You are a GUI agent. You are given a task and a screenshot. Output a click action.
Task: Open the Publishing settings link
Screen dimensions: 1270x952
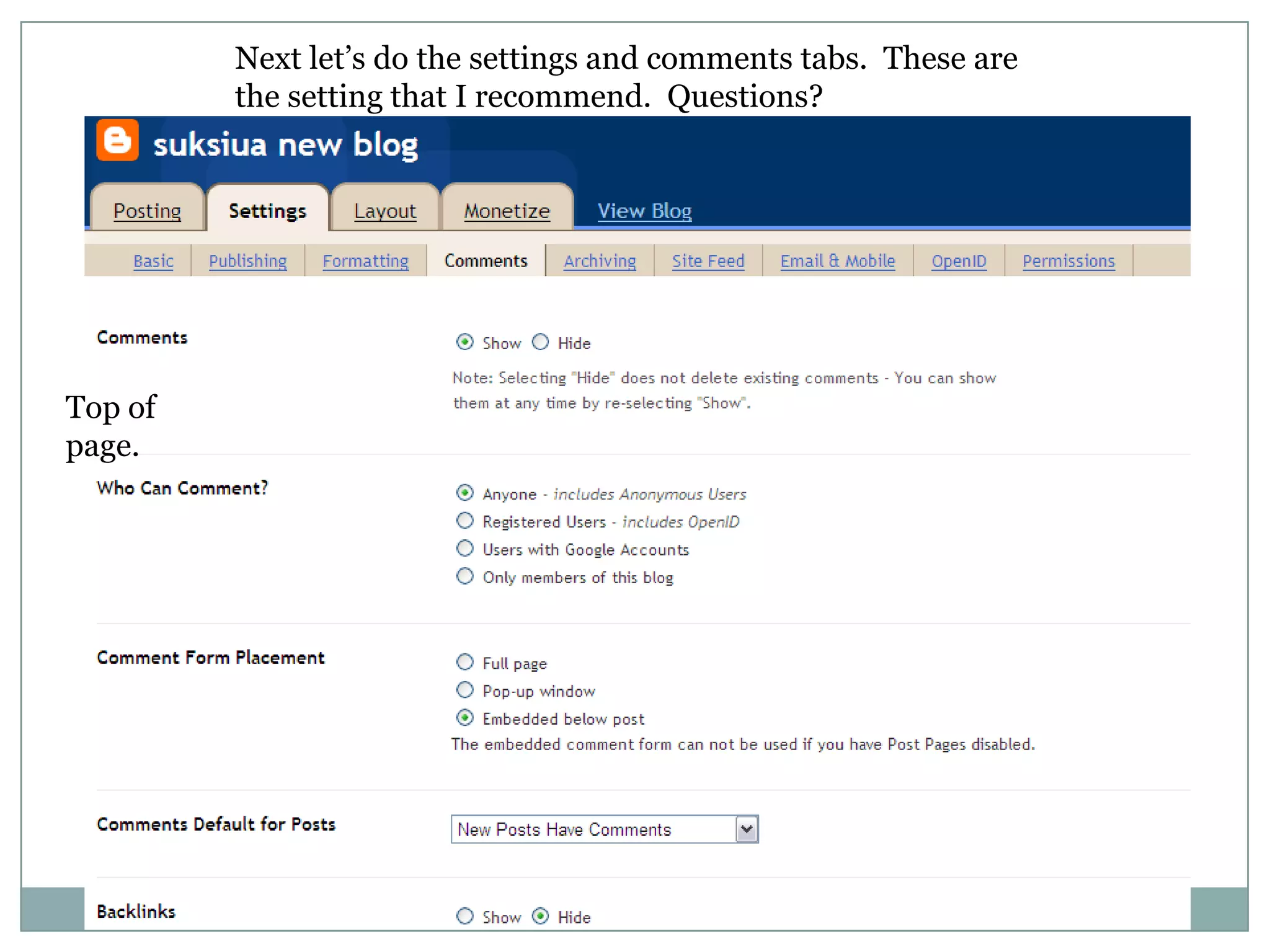click(247, 261)
